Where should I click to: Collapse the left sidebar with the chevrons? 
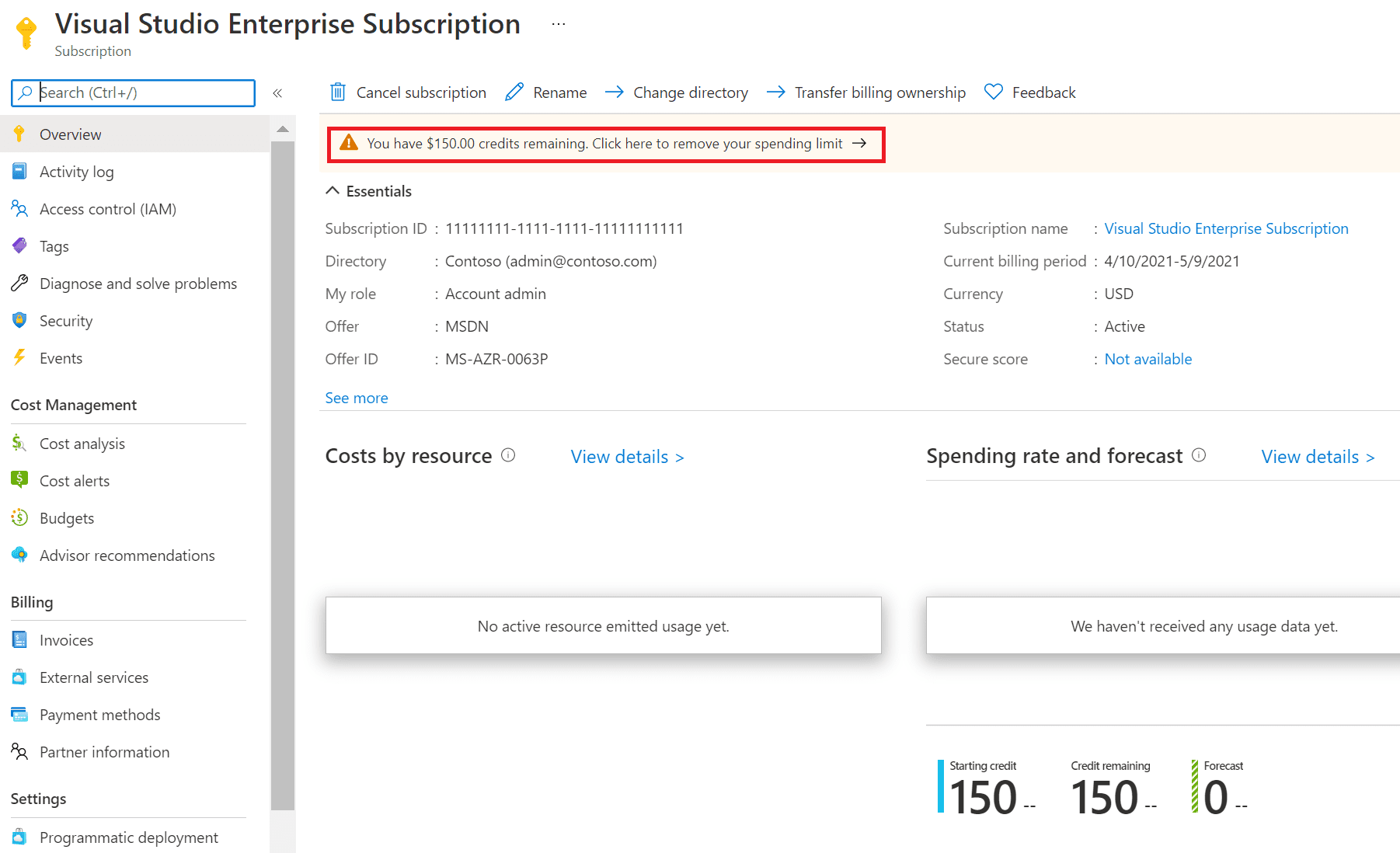277,92
